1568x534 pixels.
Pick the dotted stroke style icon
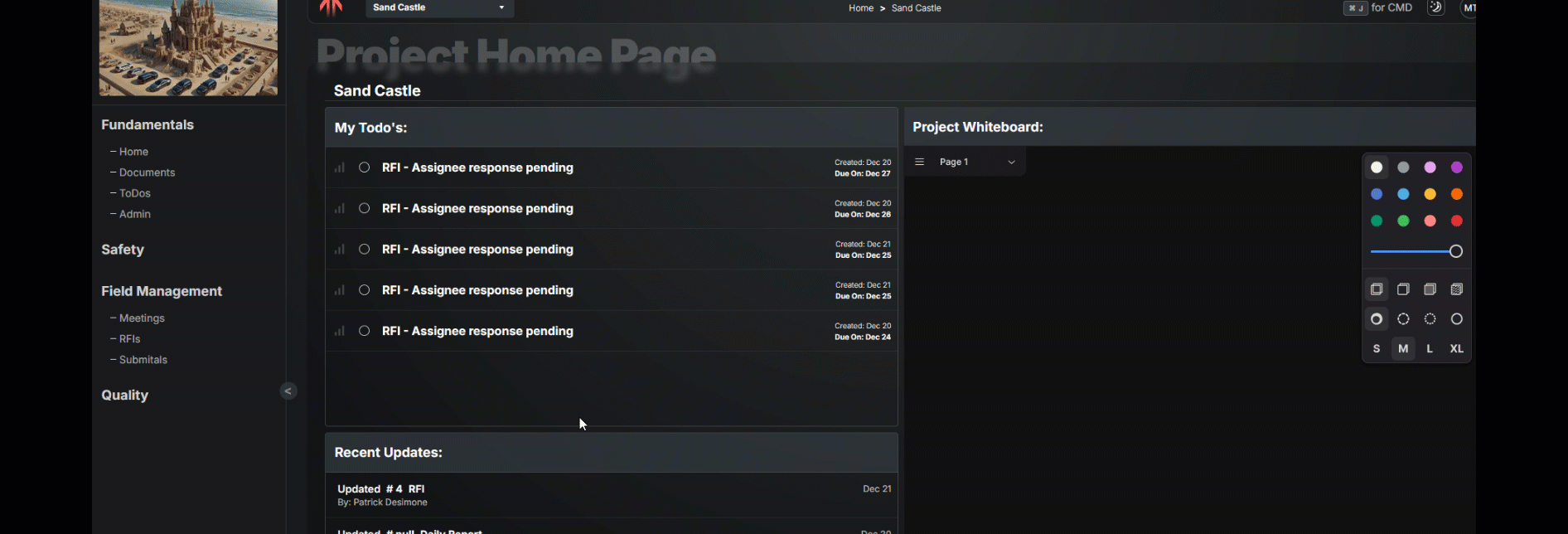click(1430, 319)
